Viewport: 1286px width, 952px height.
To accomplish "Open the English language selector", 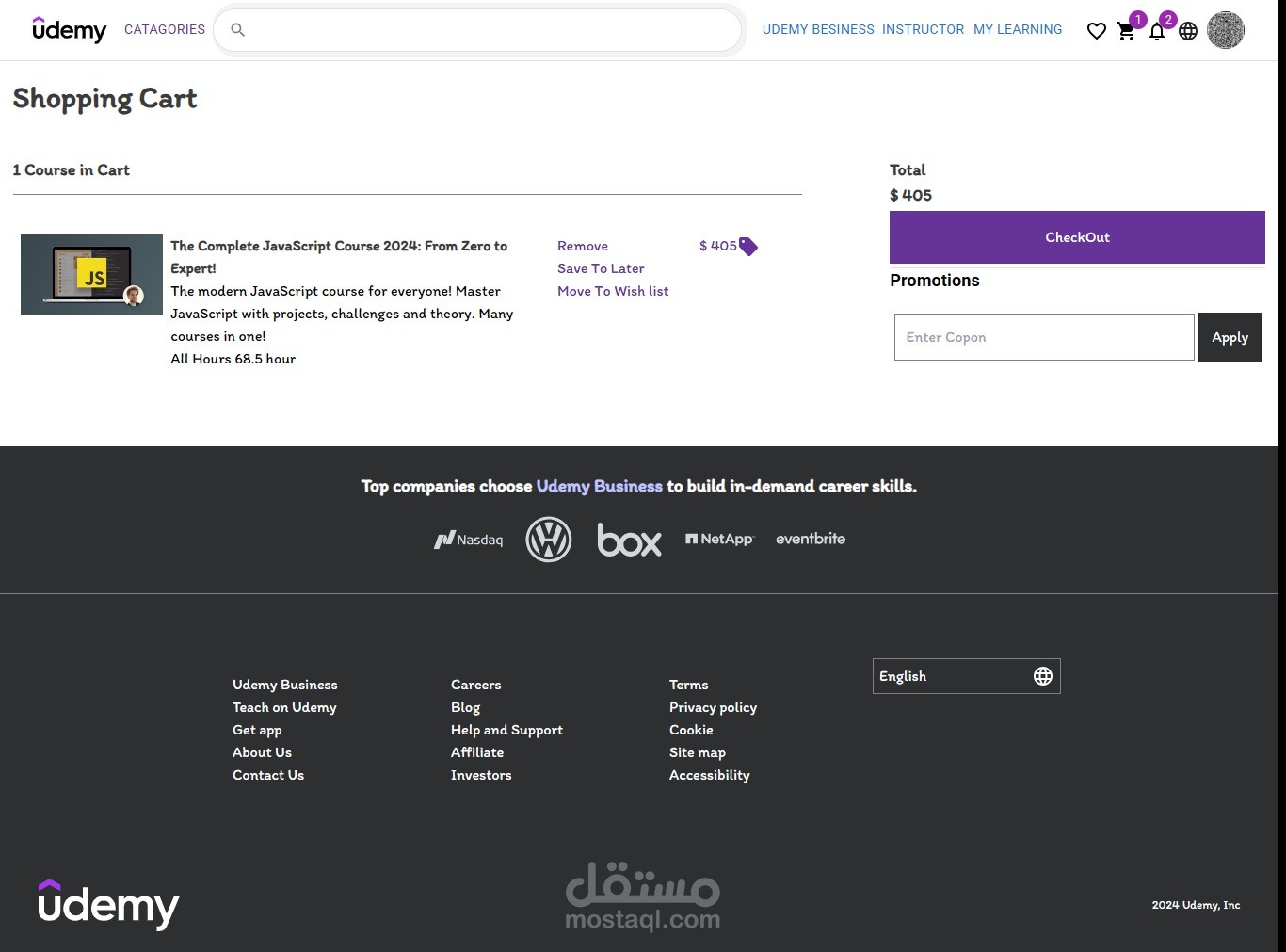I will (x=967, y=676).
